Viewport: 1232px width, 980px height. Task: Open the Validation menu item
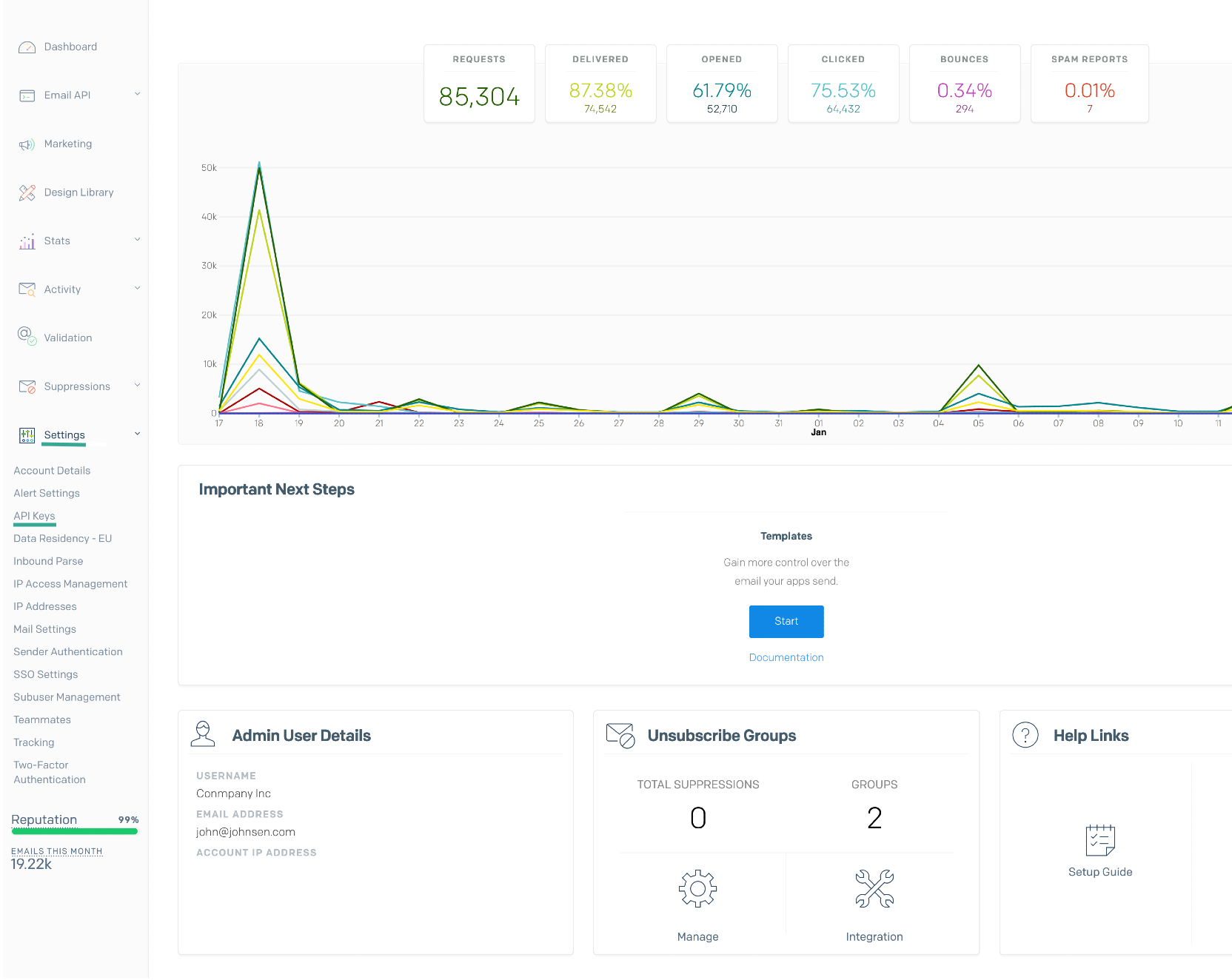coord(68,338)
